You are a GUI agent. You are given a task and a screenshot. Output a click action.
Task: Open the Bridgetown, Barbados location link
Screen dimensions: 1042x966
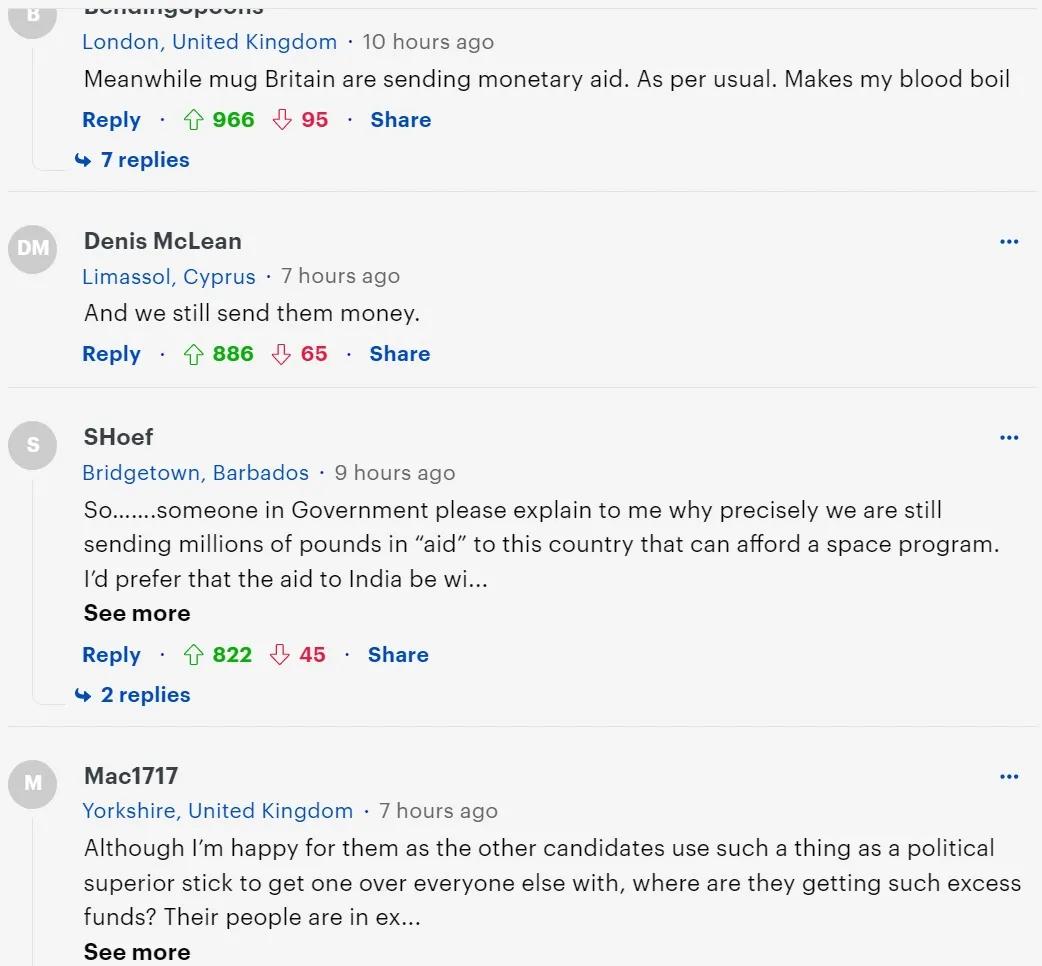point(195,472)
